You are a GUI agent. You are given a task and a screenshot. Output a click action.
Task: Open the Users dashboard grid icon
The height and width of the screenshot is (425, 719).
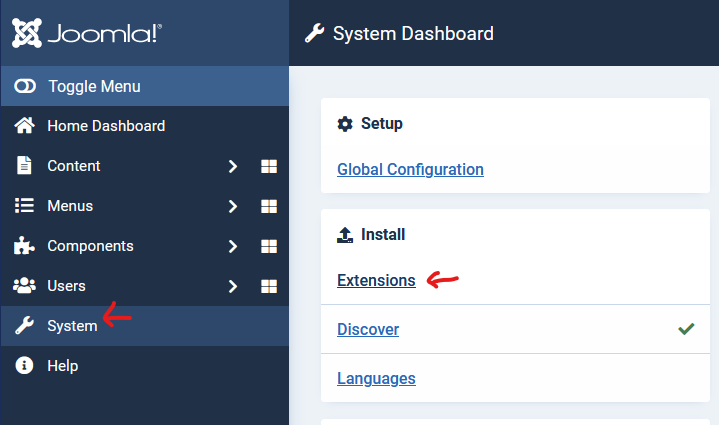[x=269, y=286]
